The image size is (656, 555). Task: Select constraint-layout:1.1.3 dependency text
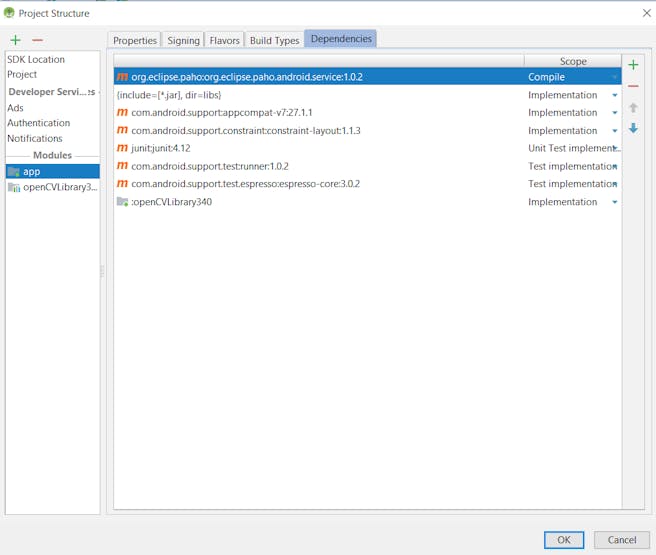pyautogui.click(x=246, y=130)
